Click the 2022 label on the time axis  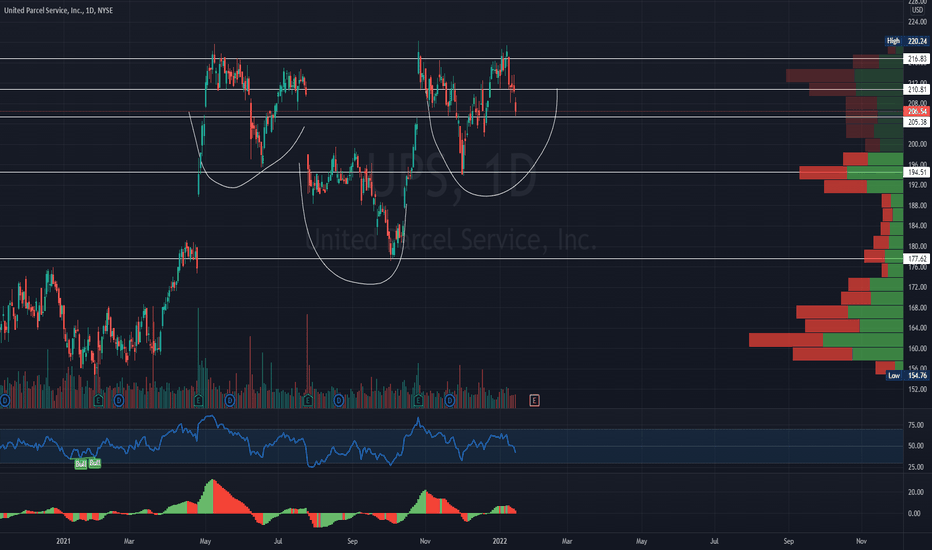point(500,541)
